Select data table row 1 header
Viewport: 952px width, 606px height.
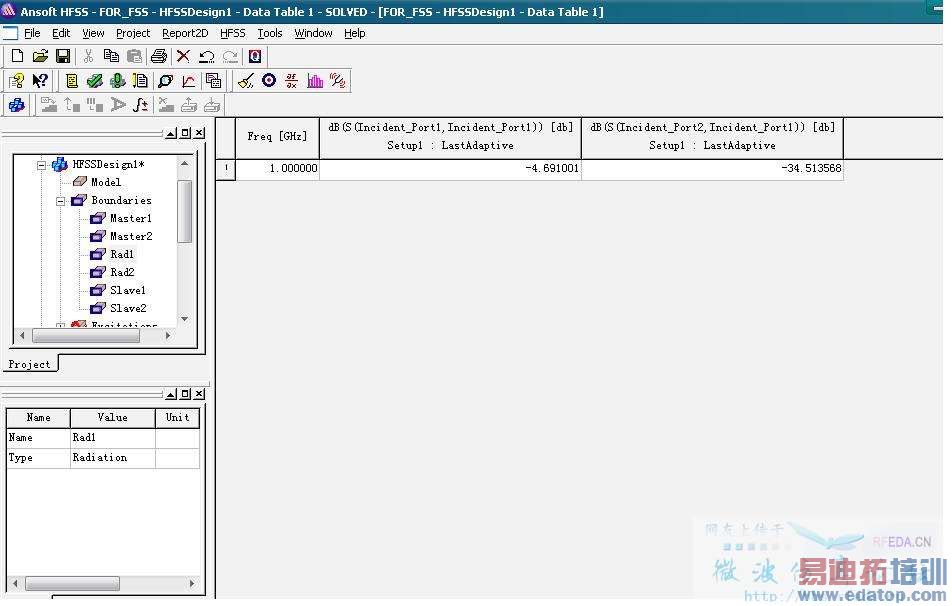[226, 169]
